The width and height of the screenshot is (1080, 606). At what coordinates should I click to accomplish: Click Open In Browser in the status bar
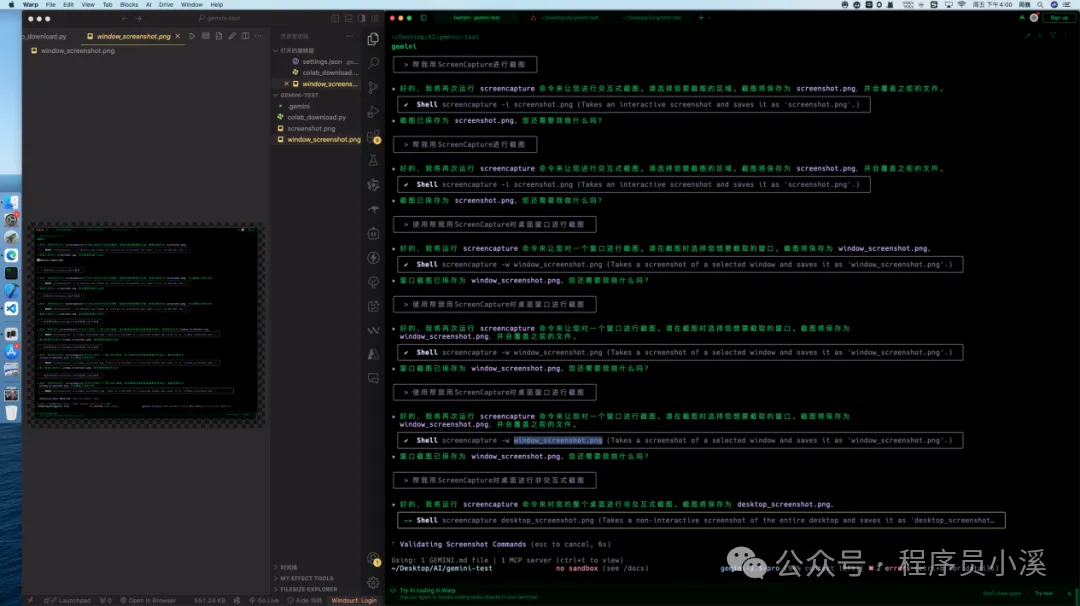point(147,600)
